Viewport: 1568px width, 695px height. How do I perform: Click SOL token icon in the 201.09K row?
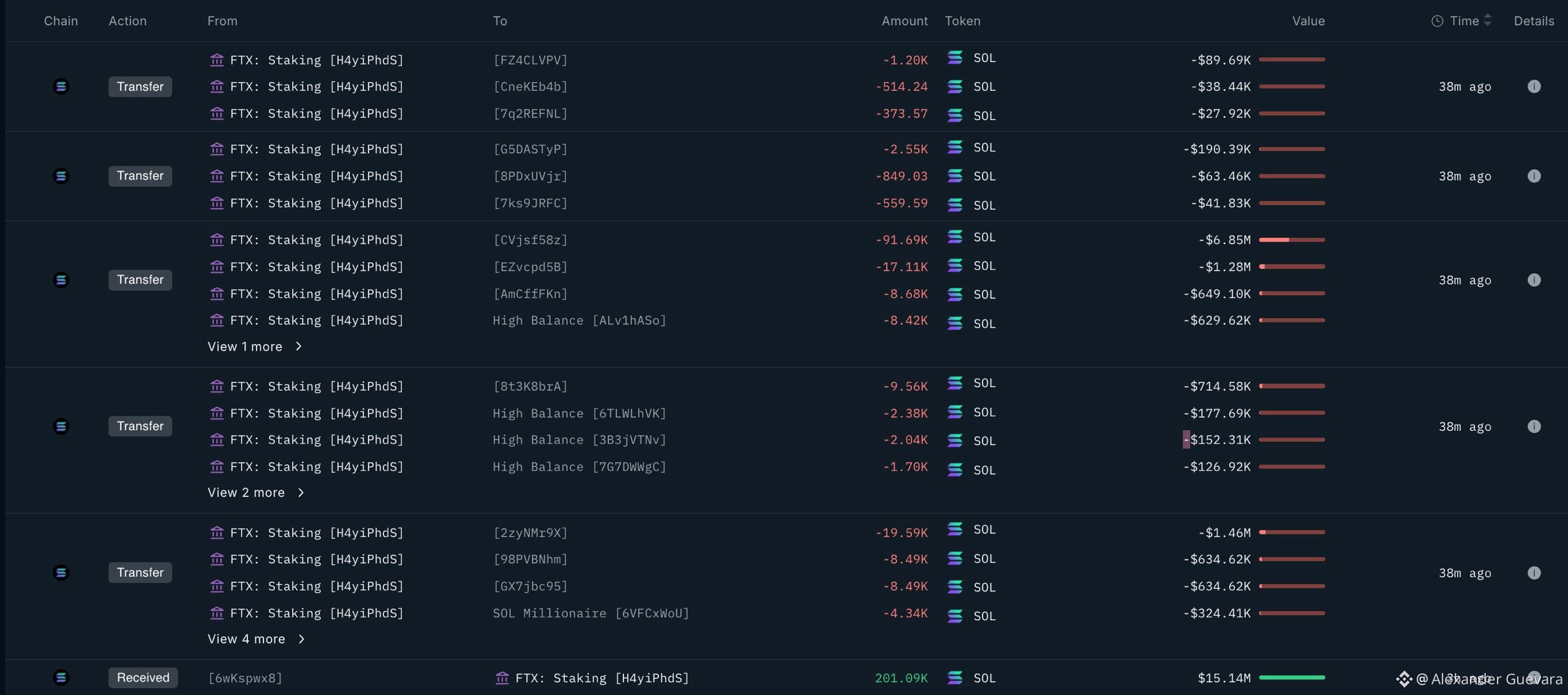tap(955, 677)
